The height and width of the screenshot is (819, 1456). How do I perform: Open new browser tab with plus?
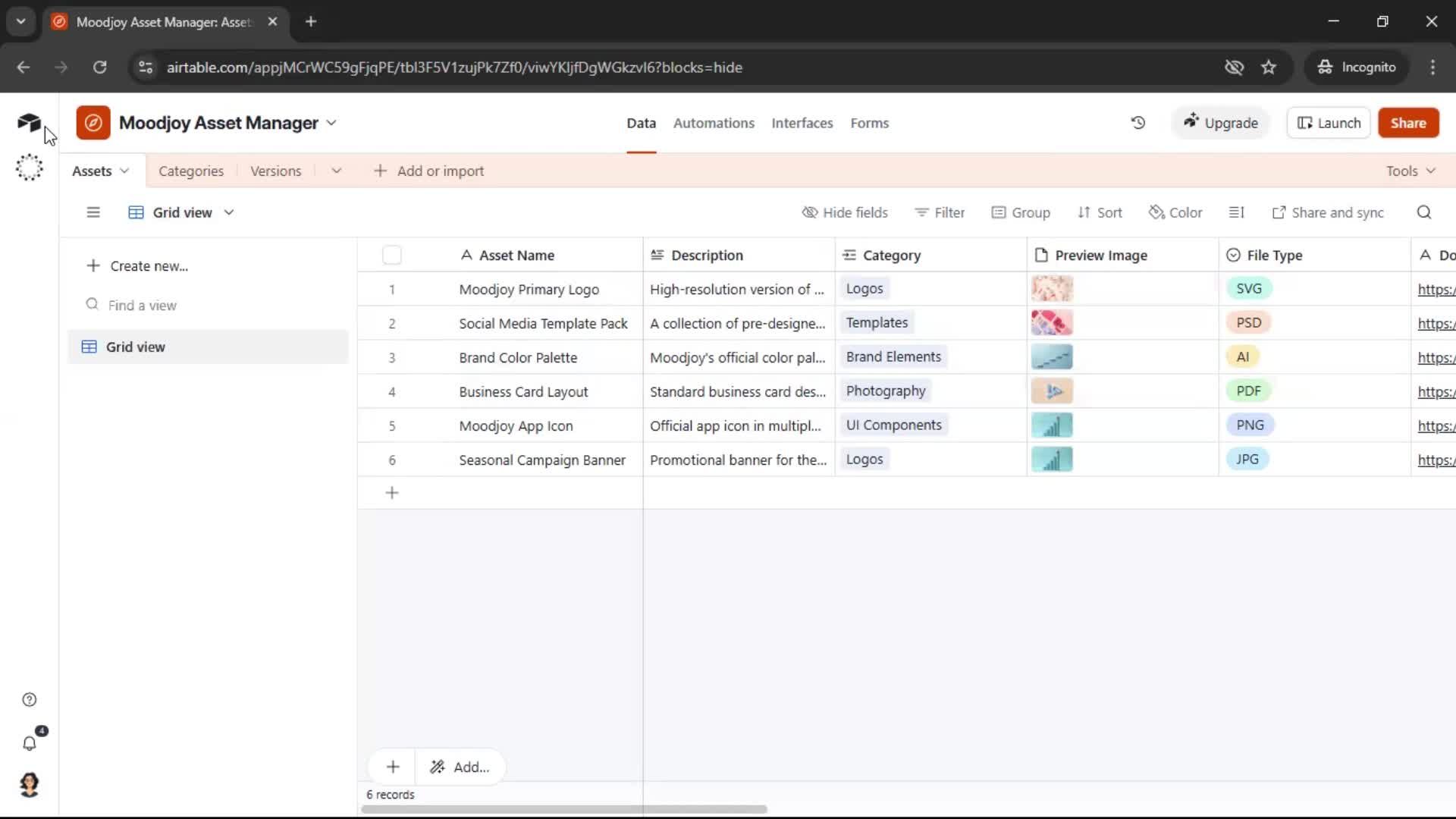[x=311, y=21]
